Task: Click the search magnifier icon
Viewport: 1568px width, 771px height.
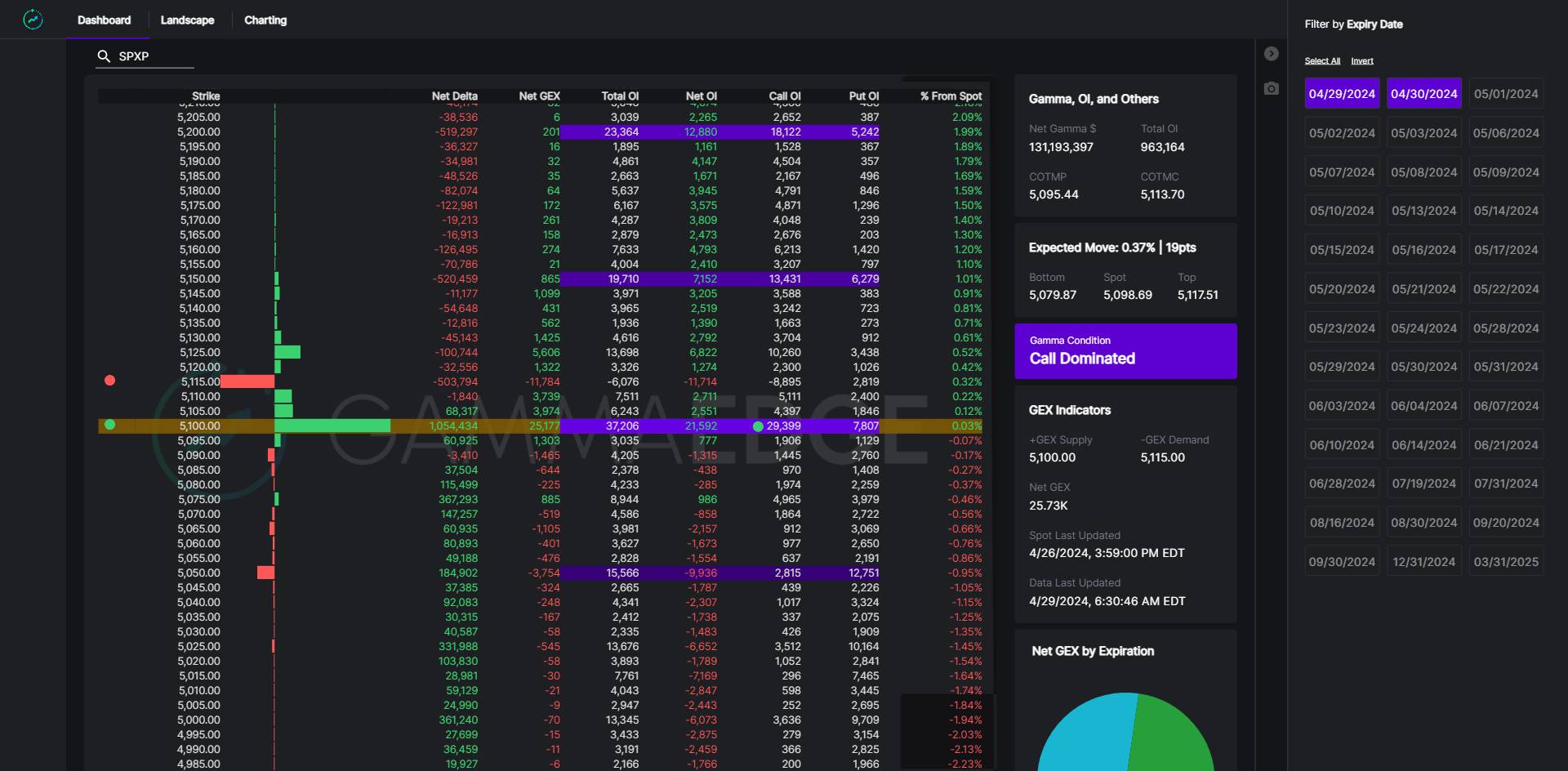Action: pos(104,56)
